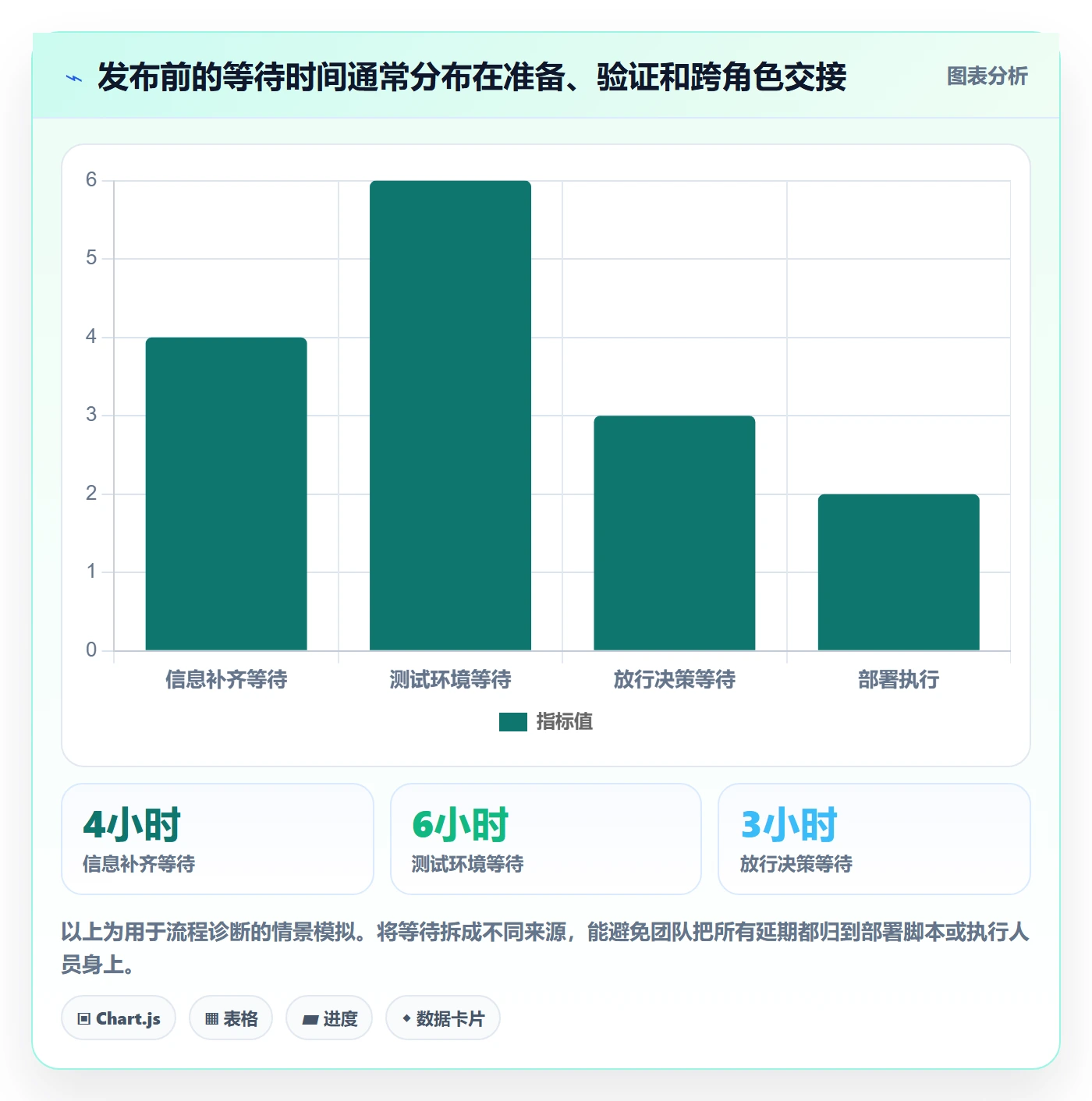This screenshot has width=1092, height=1101.
Task: Click the 信息补齐等待 x-axis label
Action: pyautogui.click(x=226, y=680)
